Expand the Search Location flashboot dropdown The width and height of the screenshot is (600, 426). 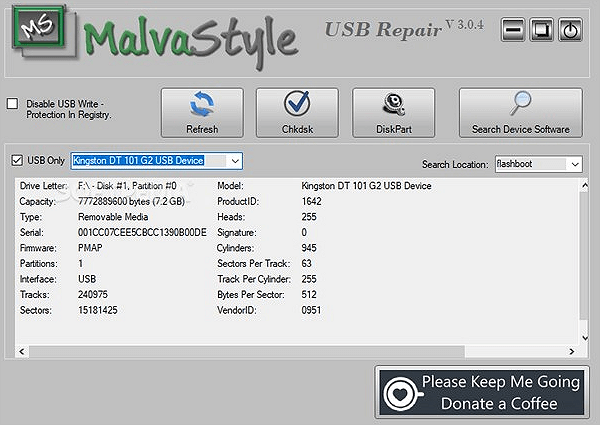point(575,164)
